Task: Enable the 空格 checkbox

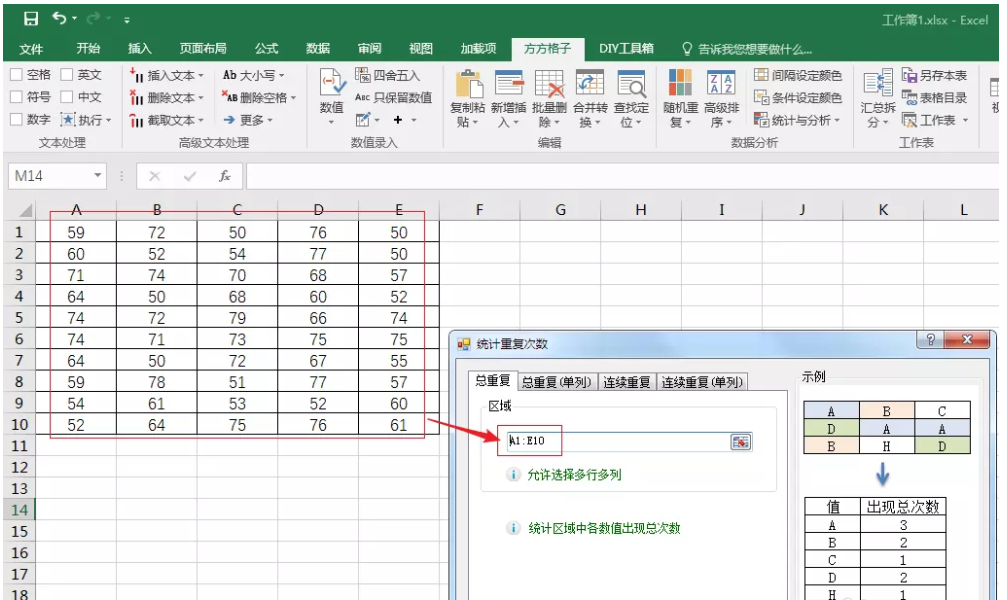Action: [x=16, y=75]
